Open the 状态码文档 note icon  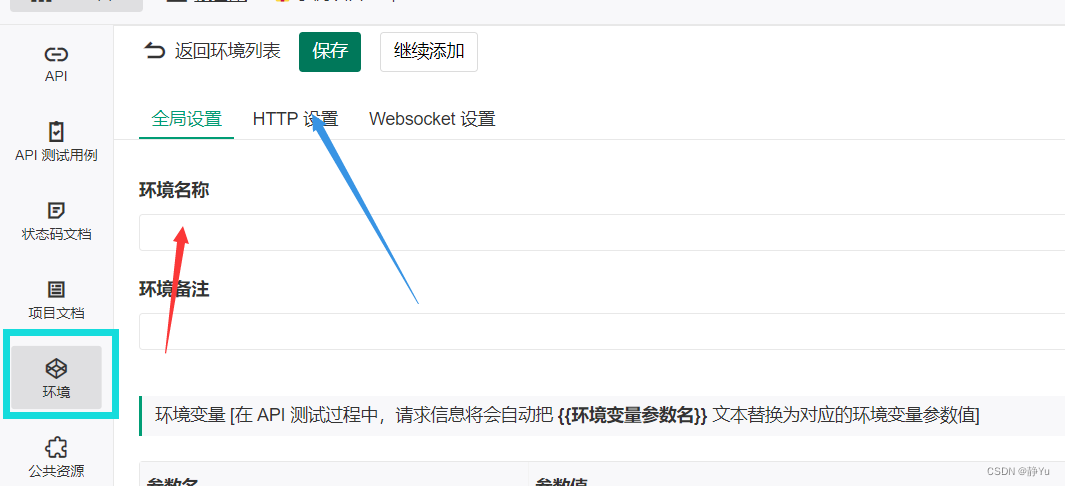[56, 210]
